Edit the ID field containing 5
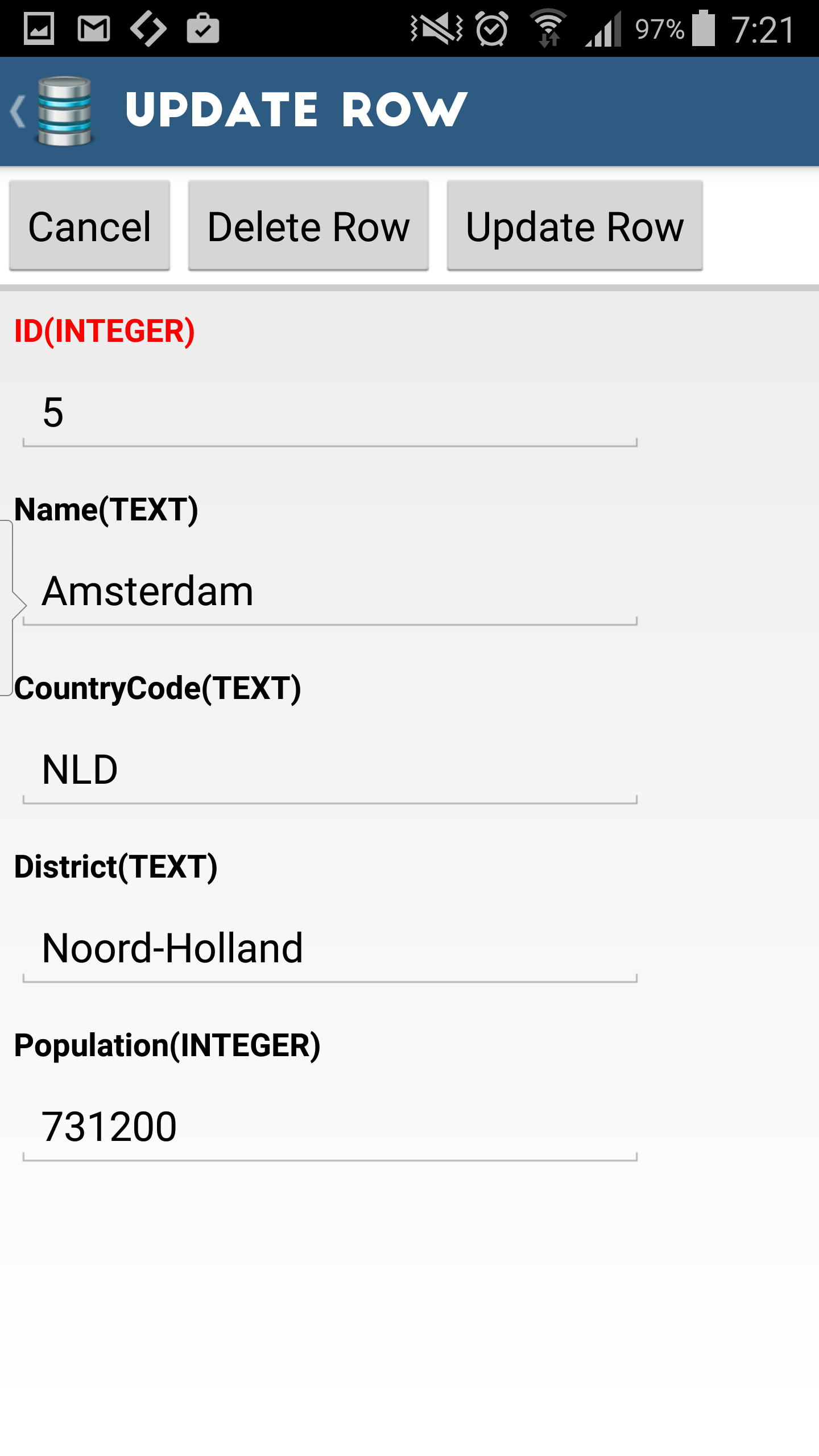Image resolution: width=819 pixels, height=1456 pixels. [330, 413]
